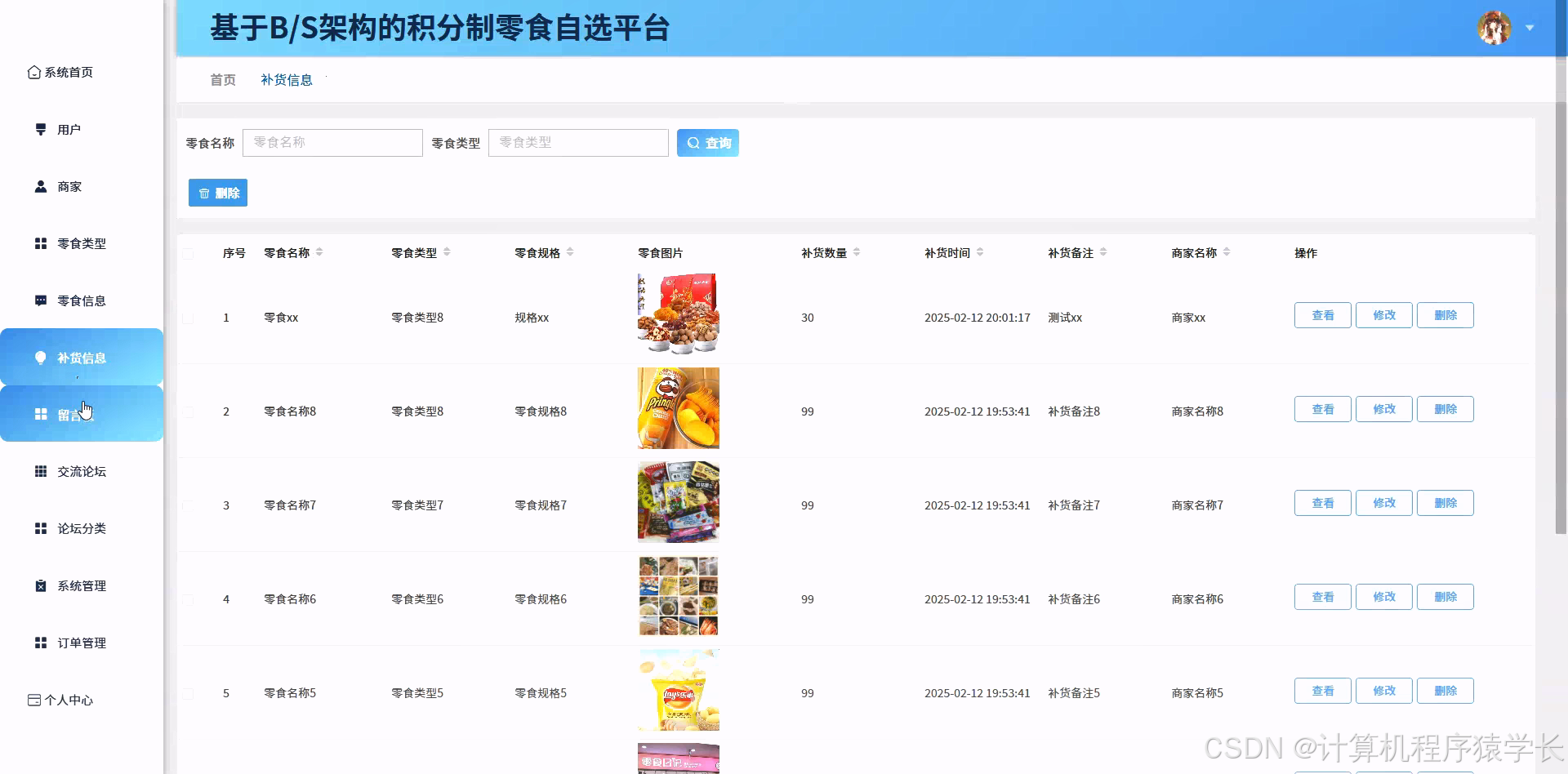Click the magnifier icon on 查询 button
1568x774 pixels.
pyautogui.click(x=693, y=143)
